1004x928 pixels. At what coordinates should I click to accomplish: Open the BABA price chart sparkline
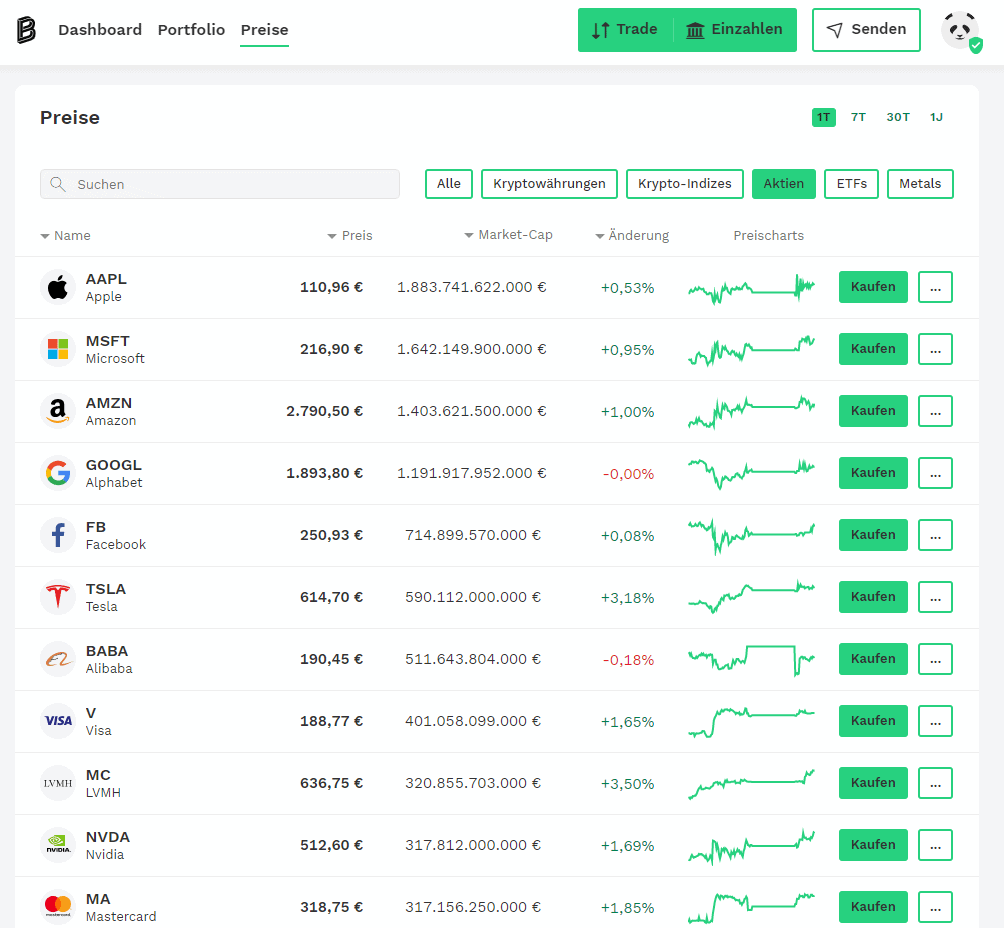click(752, 660)
